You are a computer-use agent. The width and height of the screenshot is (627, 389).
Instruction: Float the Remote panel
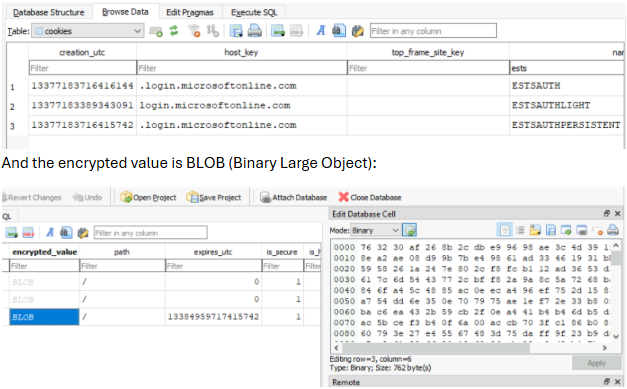pyautogui.click(x=607, y=381)
